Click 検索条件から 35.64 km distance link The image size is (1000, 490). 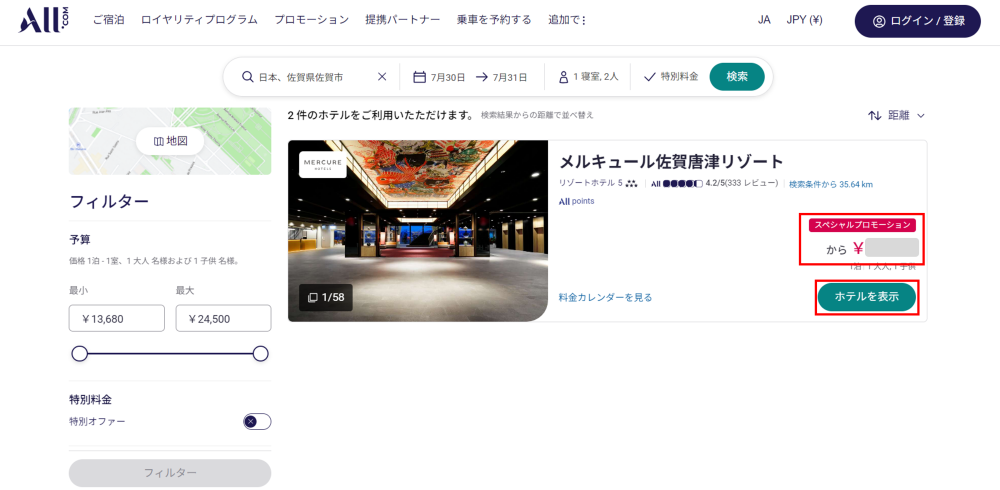point(830,184)
